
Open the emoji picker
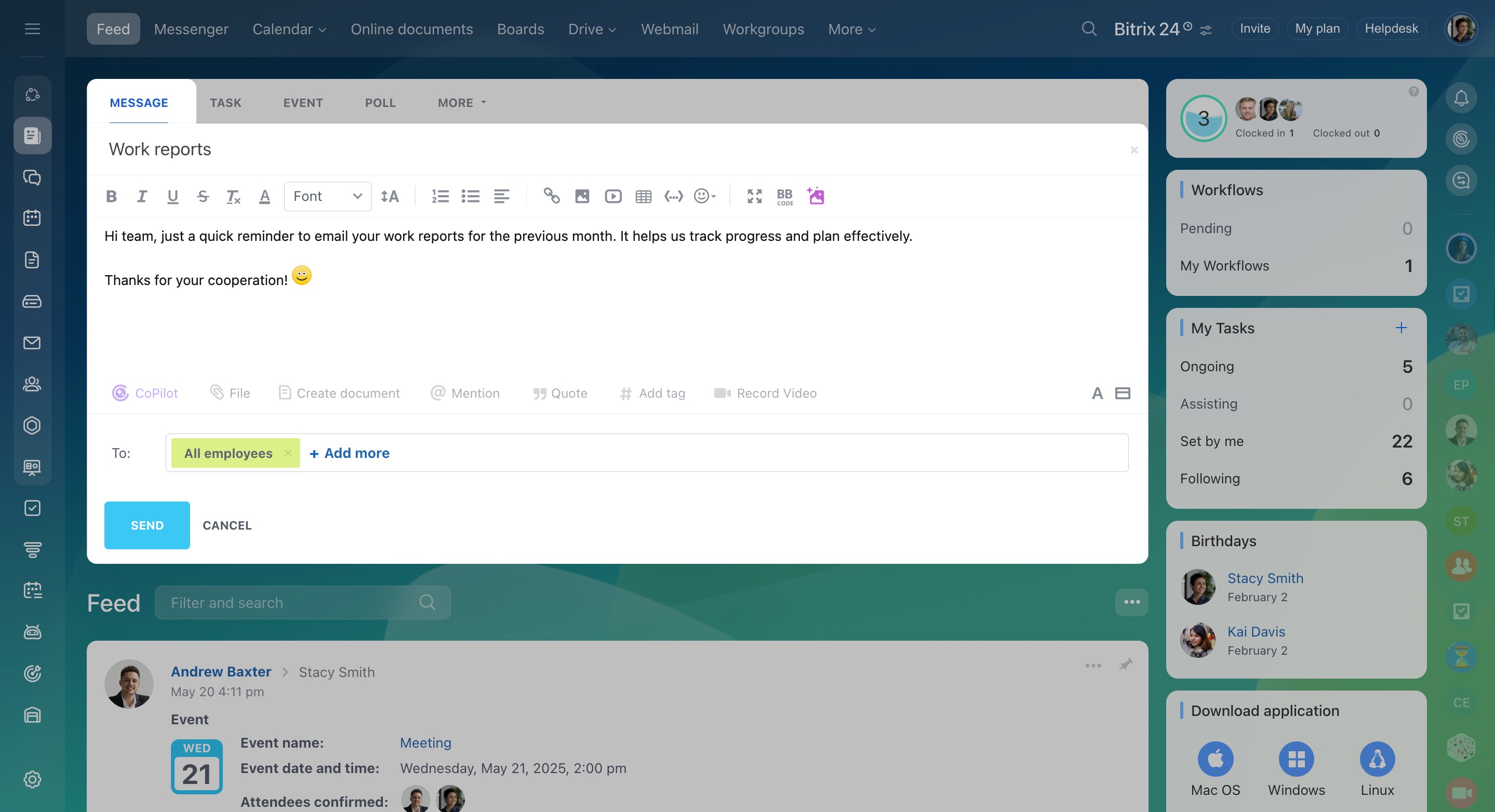tap(704, 196)
